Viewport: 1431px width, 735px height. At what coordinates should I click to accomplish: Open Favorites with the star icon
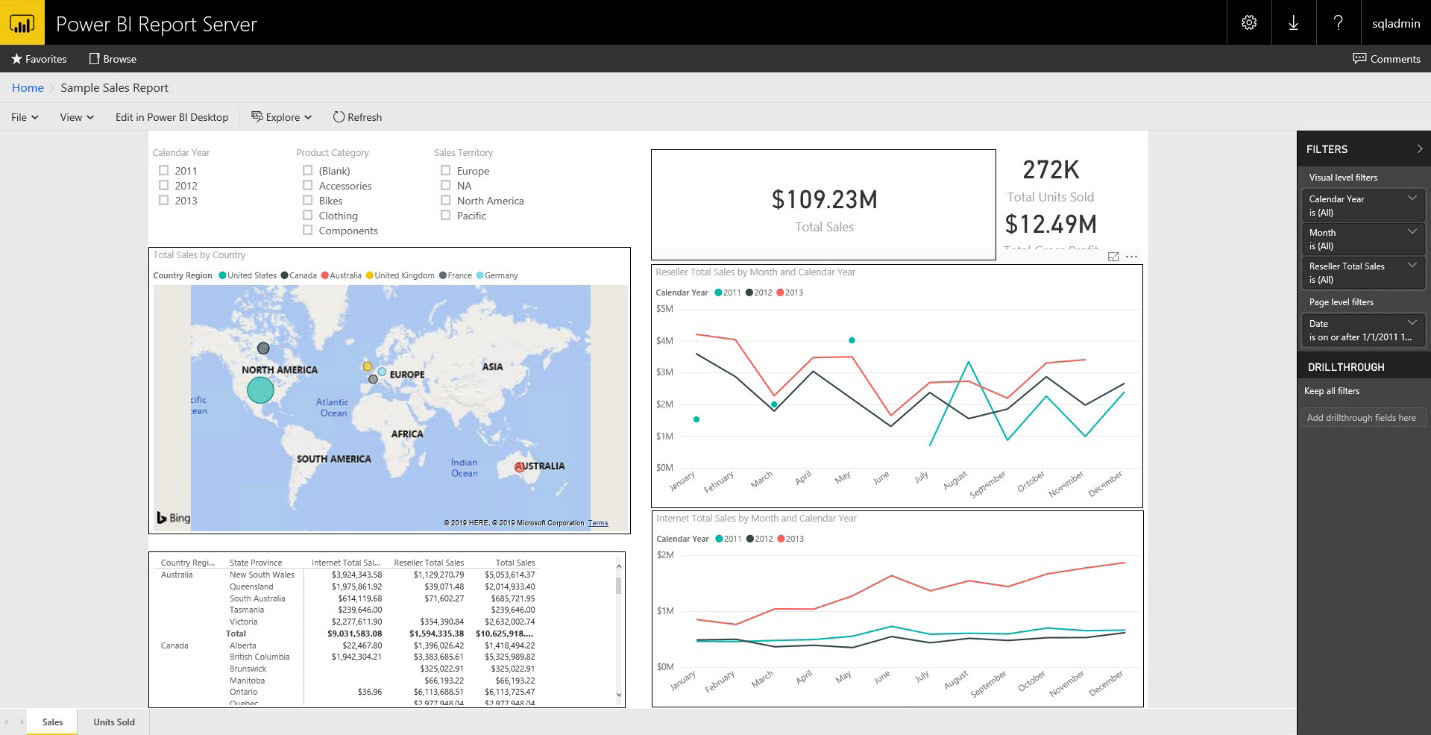(x=39, y=59)
